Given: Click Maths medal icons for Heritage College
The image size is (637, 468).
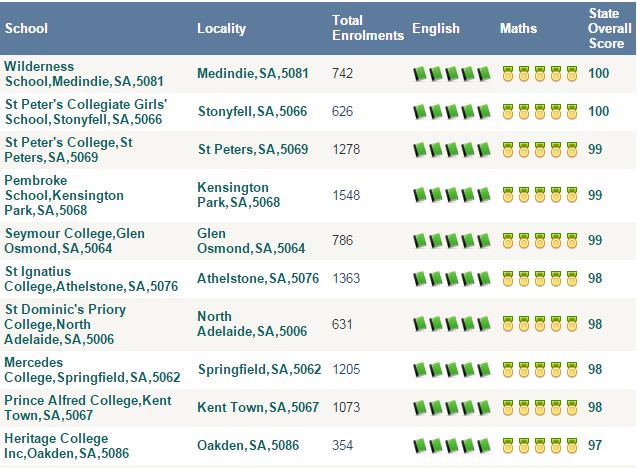Looking at the screenshot, I should 540,445.
